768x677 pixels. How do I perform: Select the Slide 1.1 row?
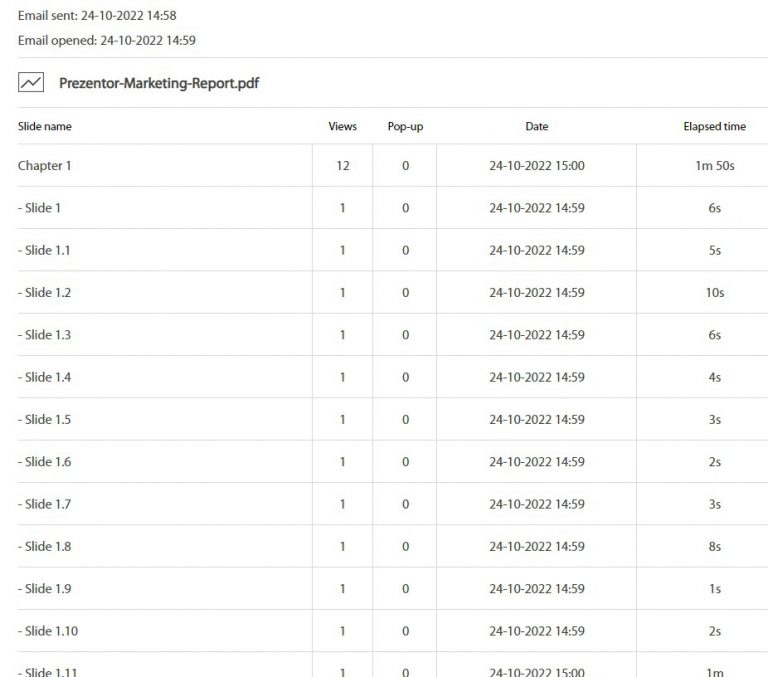(x=393, y=250)
